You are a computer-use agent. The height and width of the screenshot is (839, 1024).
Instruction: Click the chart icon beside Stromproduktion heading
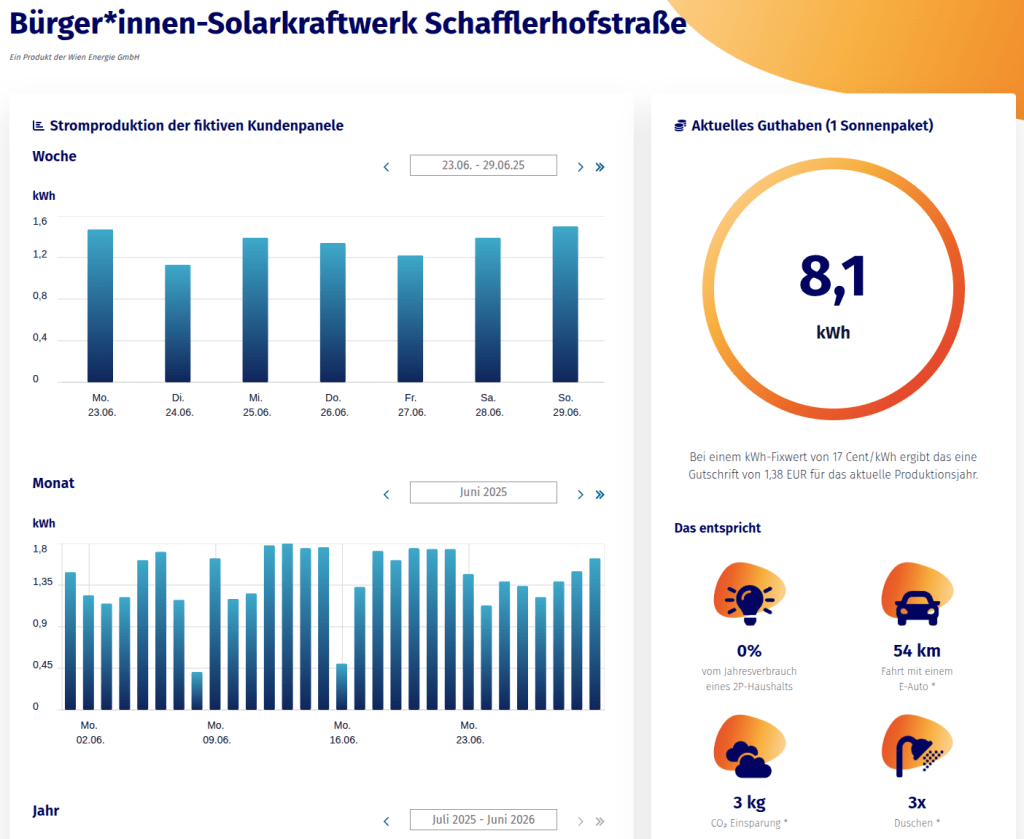click(x=39, y=126)
